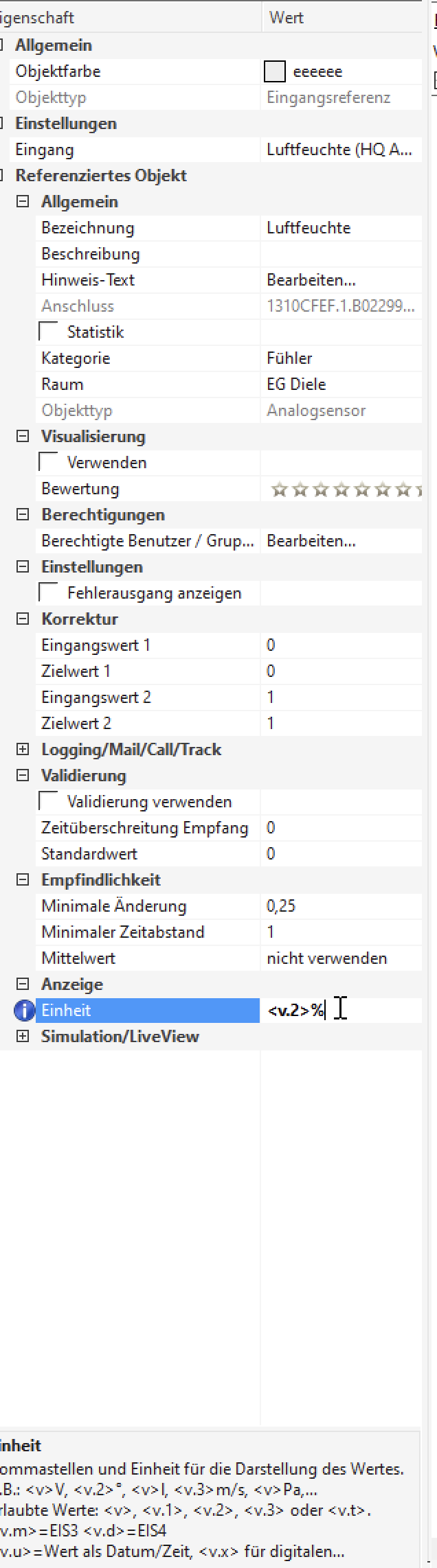Expand the Simulation/LiveView section
The width and height of the screenshot is (437, 1568).
point(23,1037)
